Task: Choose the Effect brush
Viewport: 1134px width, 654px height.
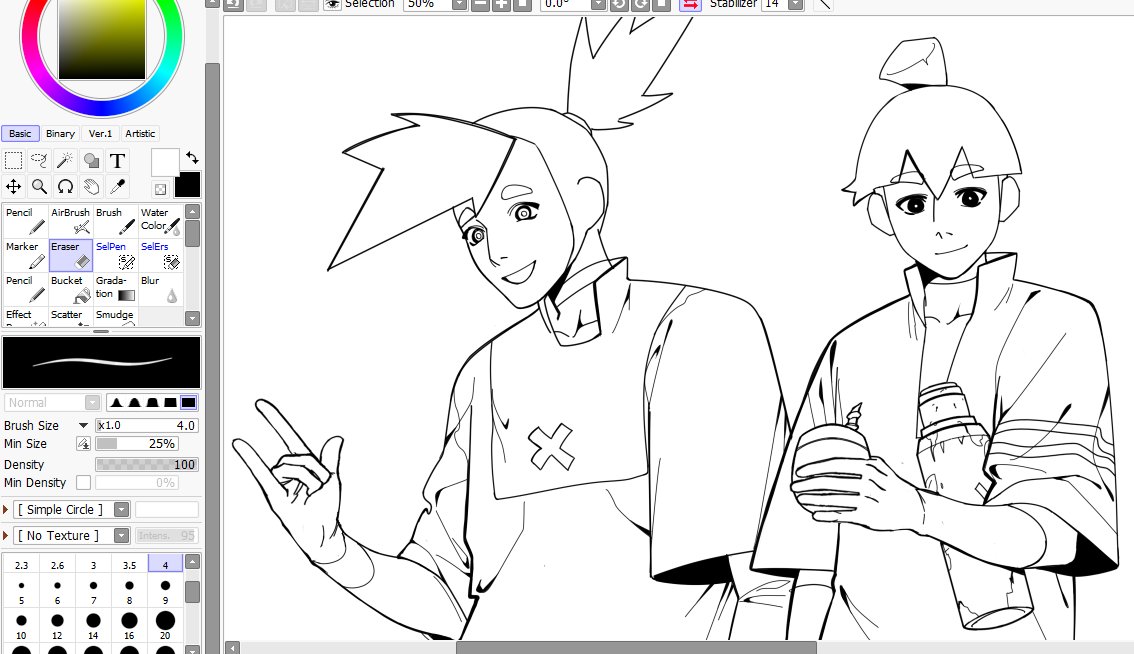Action: point(26,316)
